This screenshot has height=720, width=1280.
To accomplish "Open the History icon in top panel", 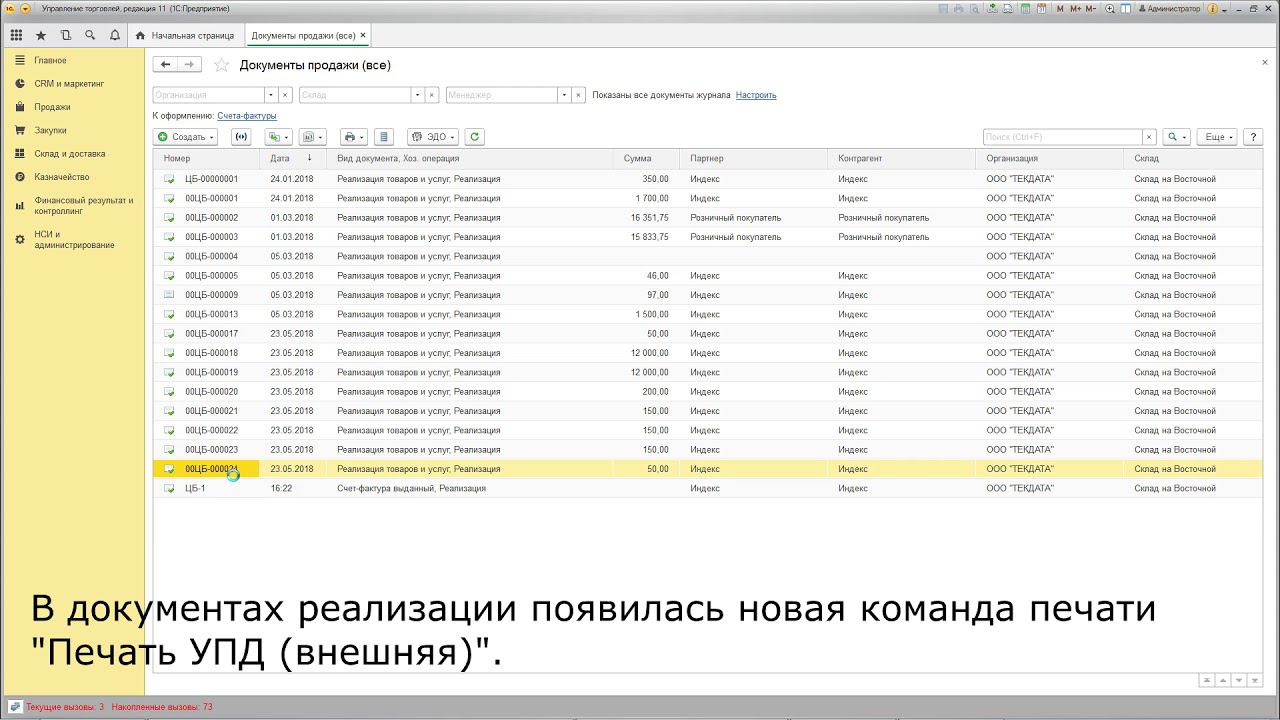I will (66, 35).
